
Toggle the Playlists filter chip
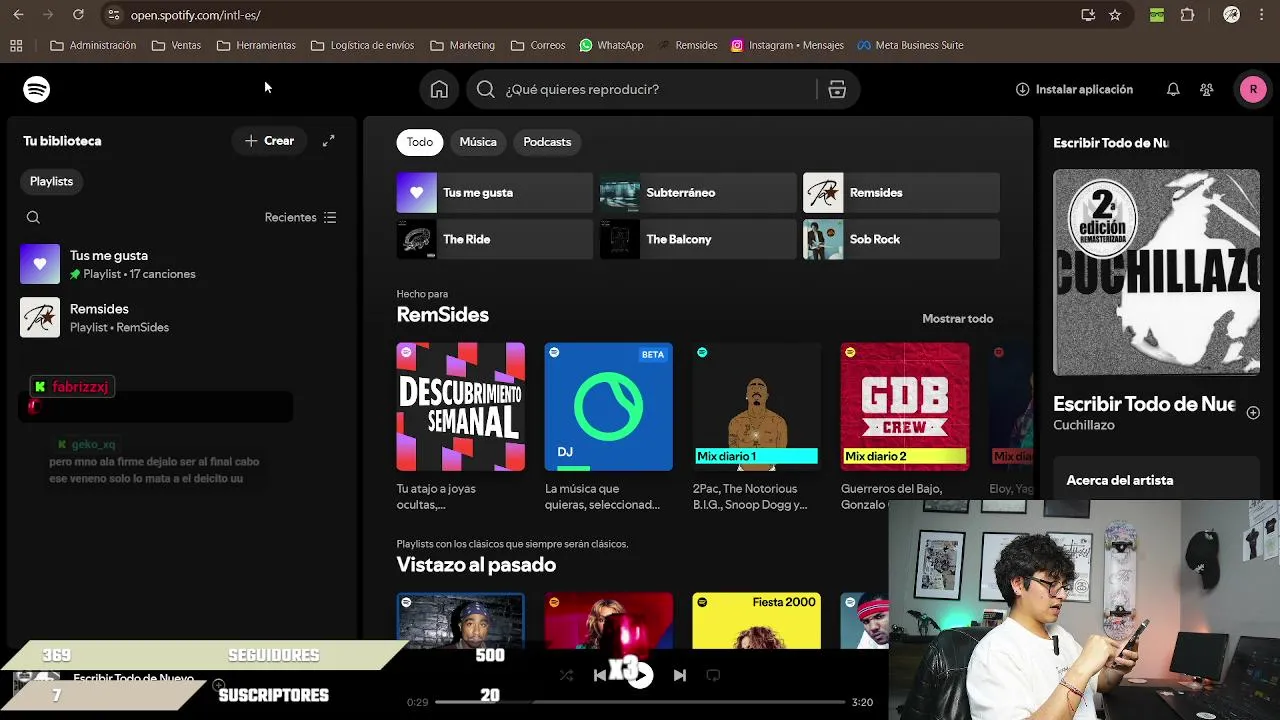tap(51, 181)
